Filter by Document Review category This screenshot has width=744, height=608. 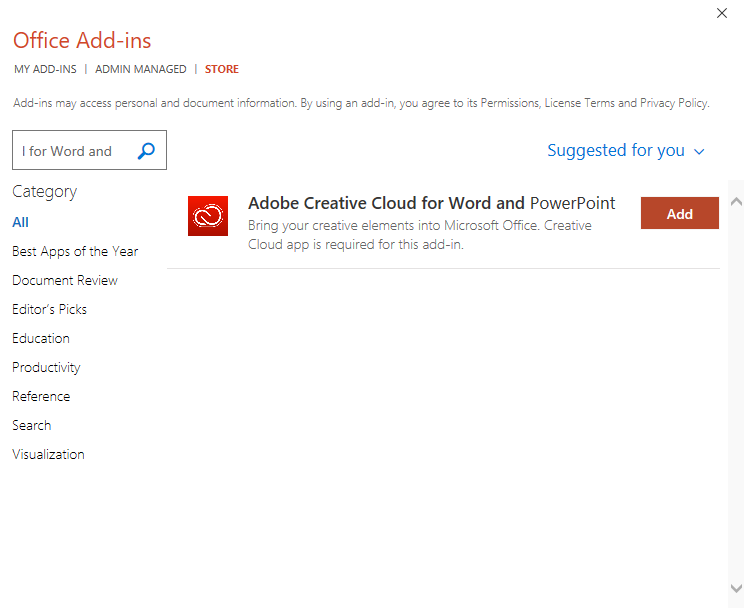(65, 280)
